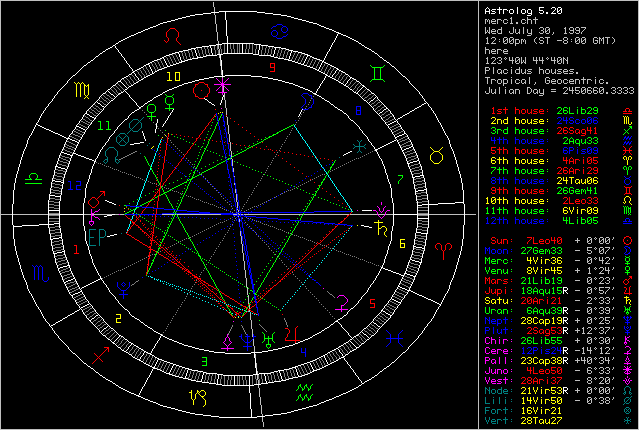The image size is (639, 430).
Task: Click the magenta Vesta glyph in the wheel
Action: (382, 210)
